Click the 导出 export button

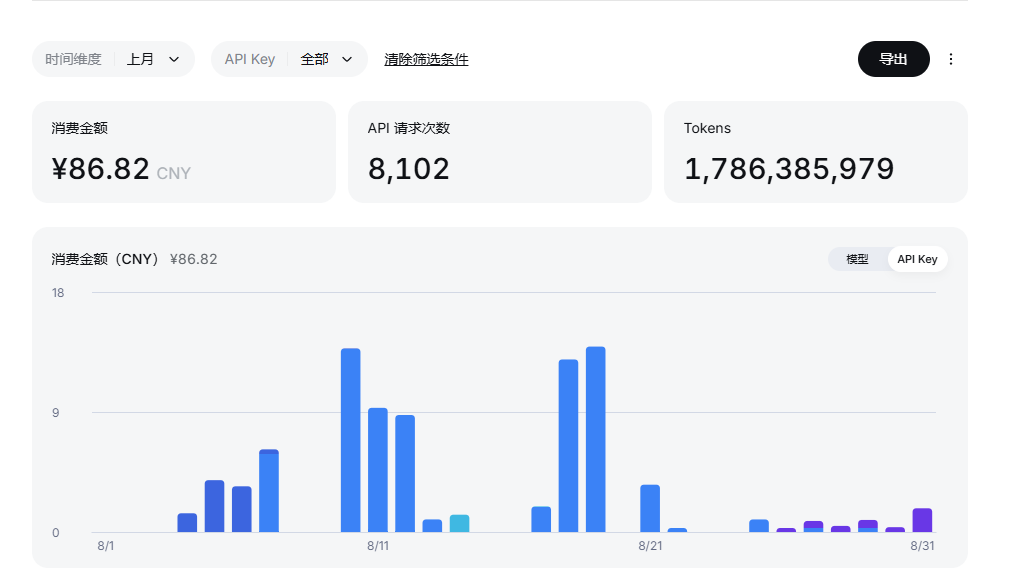pos(893,59)
